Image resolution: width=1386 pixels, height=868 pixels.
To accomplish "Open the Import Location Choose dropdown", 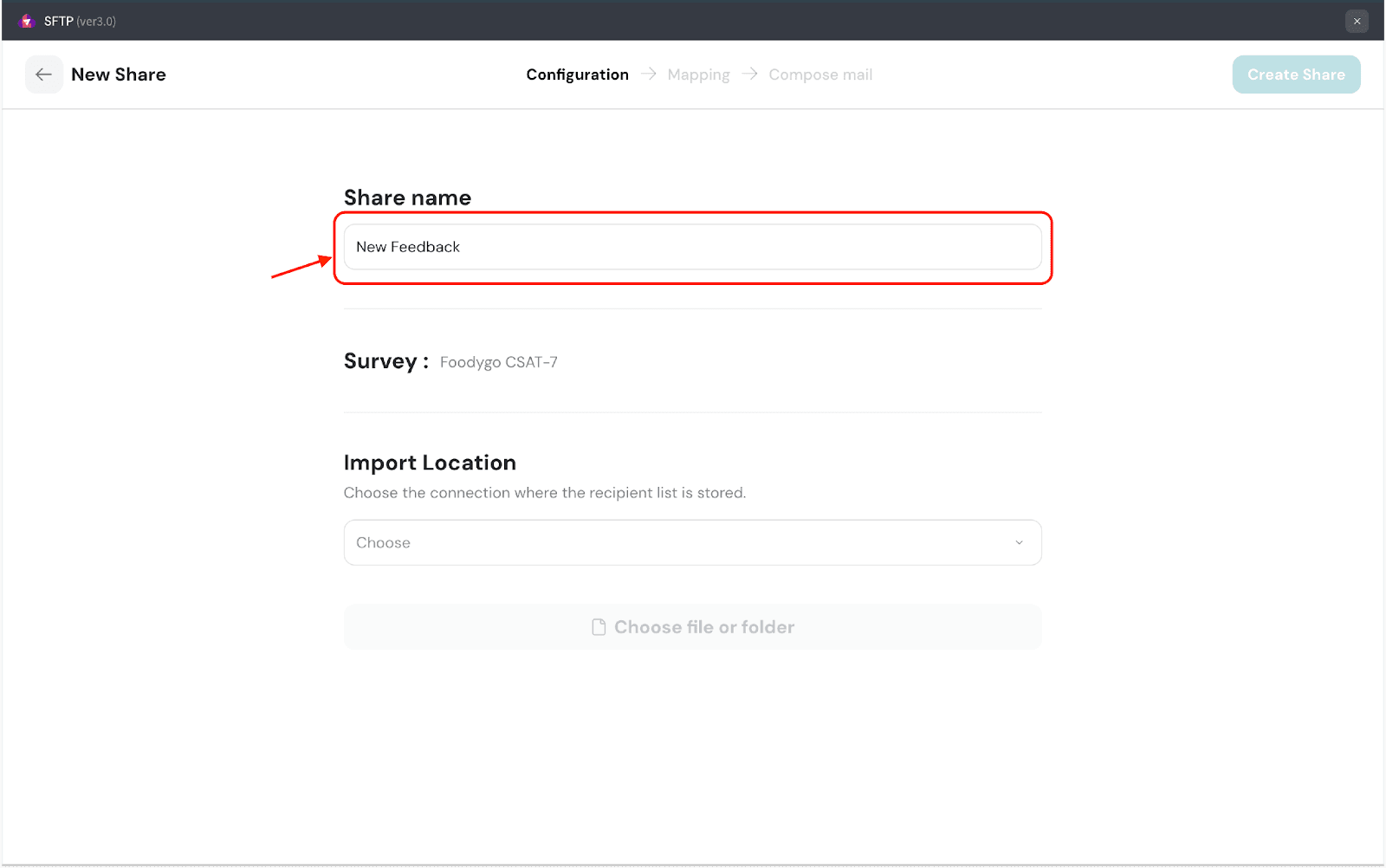I will (x=676, y=542).
